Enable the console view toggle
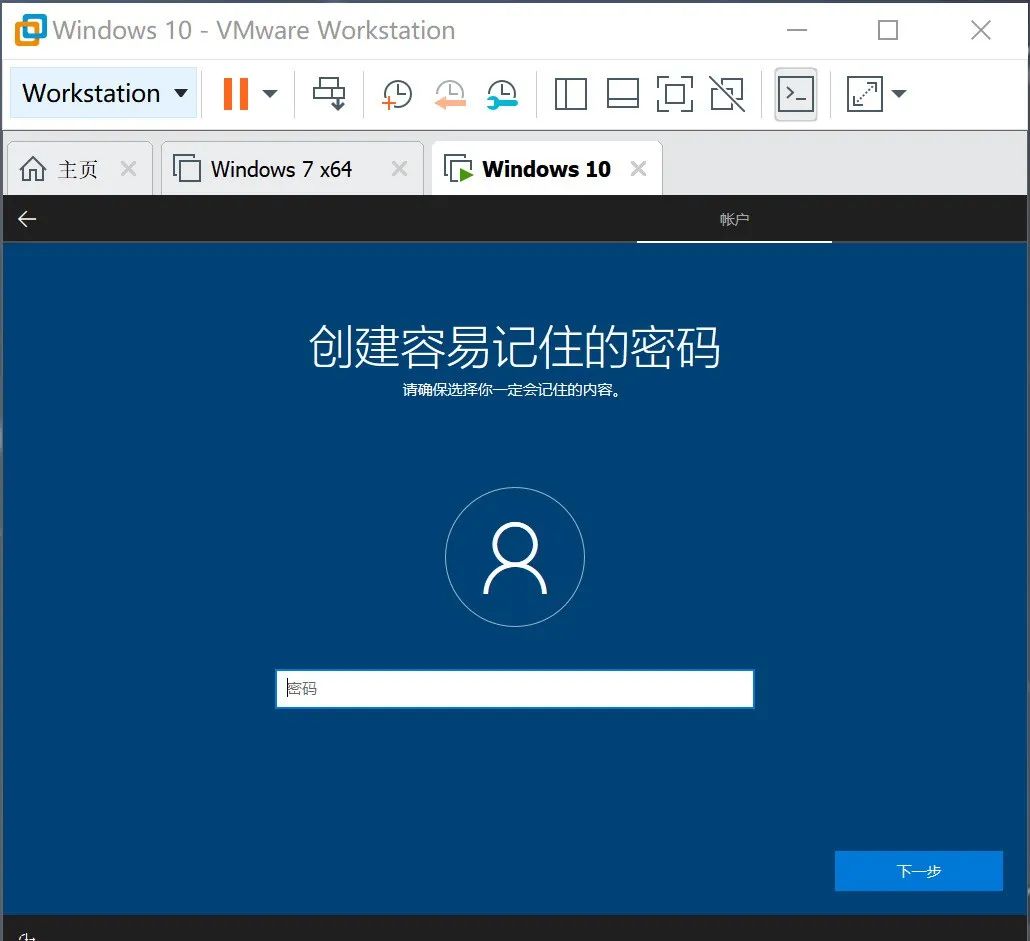1030x941 pixels. click(795, 93)
